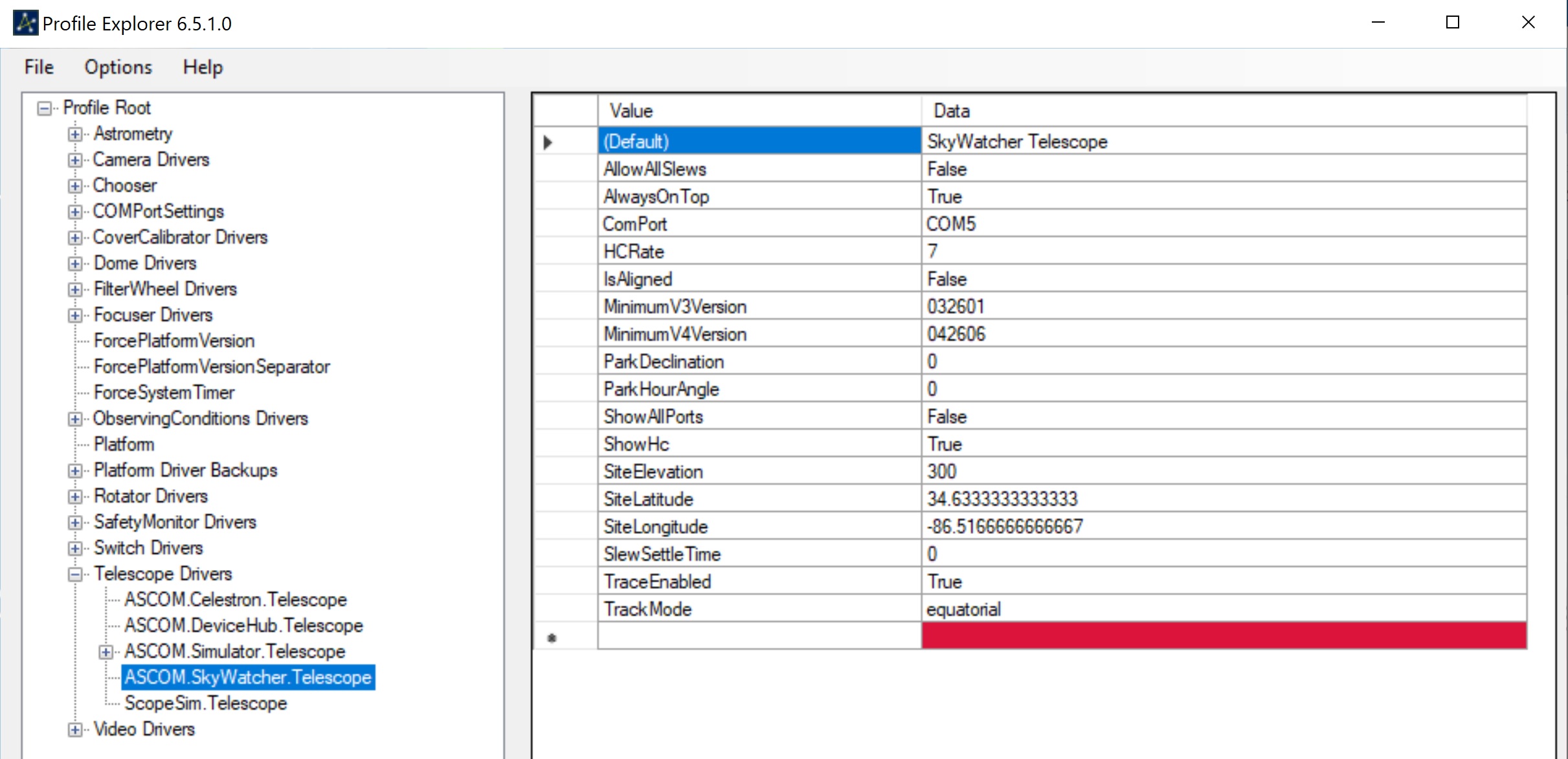The height and width of the screenshot is (759, 1568).
Task: Click the empty new-row value cell
Action: click(759, 635)
